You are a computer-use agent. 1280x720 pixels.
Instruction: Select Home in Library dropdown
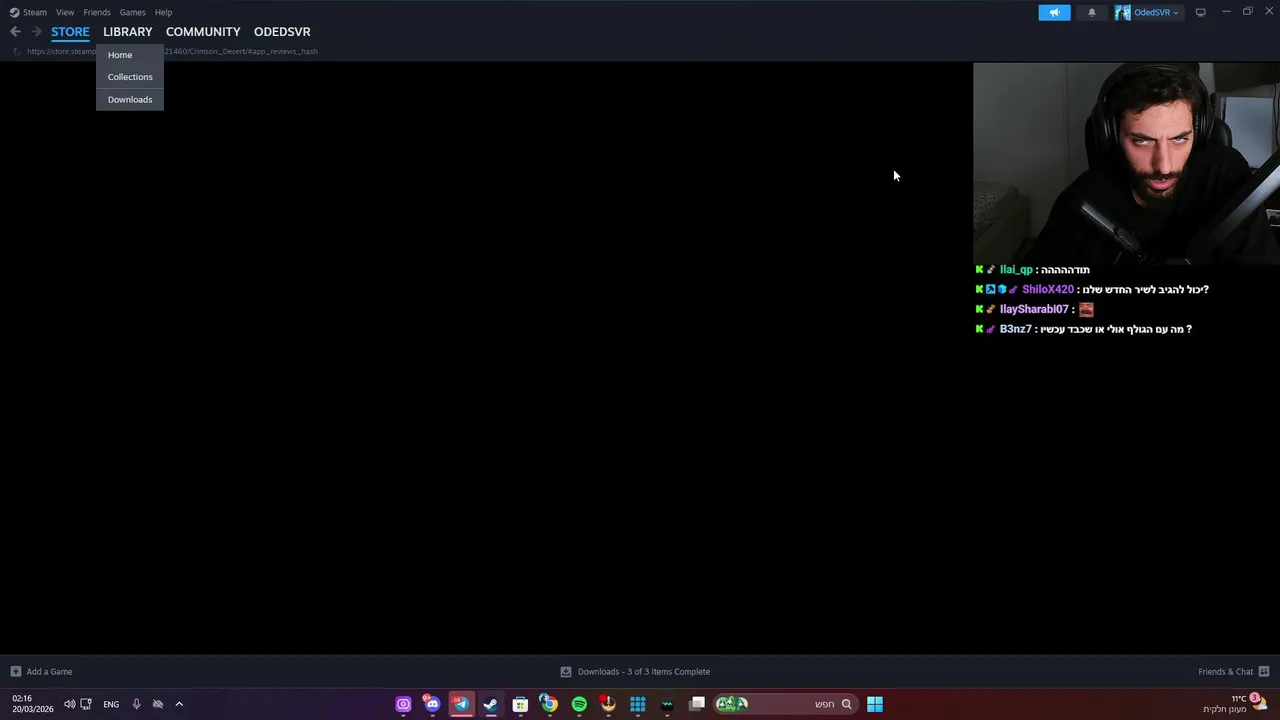130,55
